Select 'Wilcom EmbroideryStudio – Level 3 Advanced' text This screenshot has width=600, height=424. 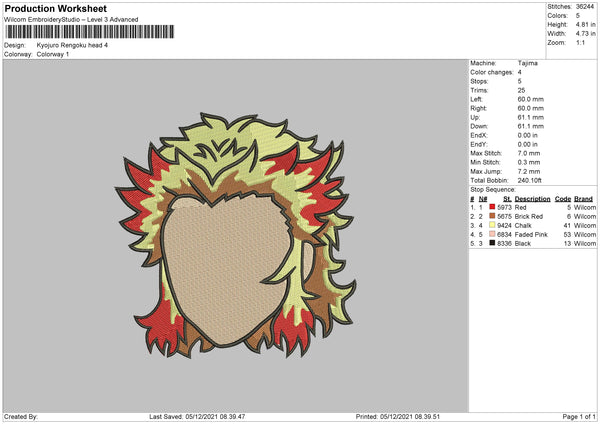click(71, 20)
